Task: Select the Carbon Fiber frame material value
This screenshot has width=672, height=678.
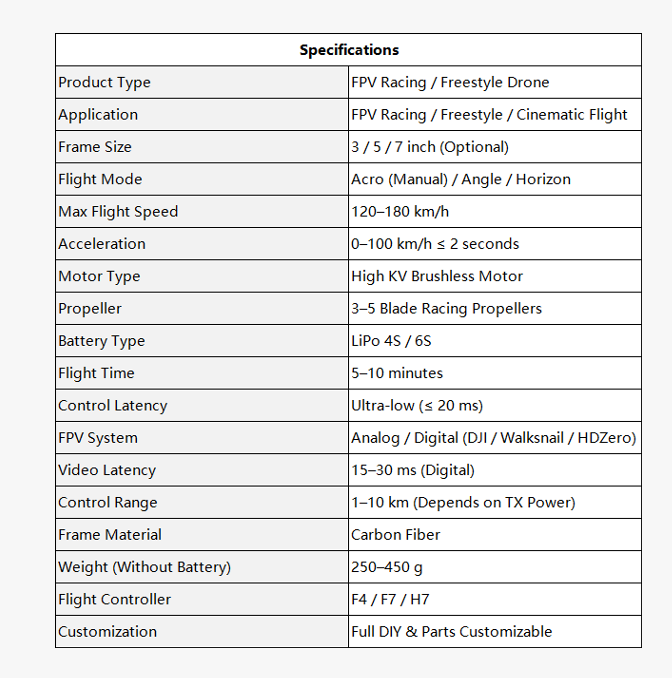Action: 396,534
